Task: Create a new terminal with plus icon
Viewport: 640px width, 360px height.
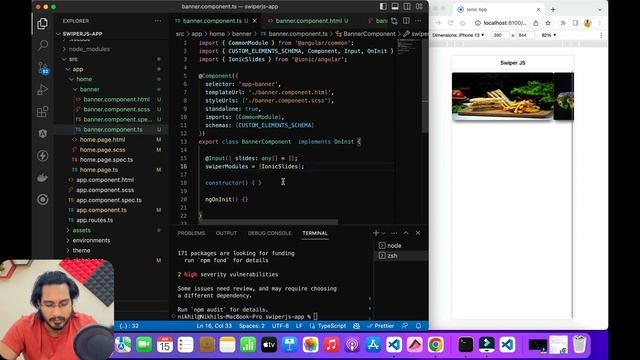Action: [x=376, y=233]
